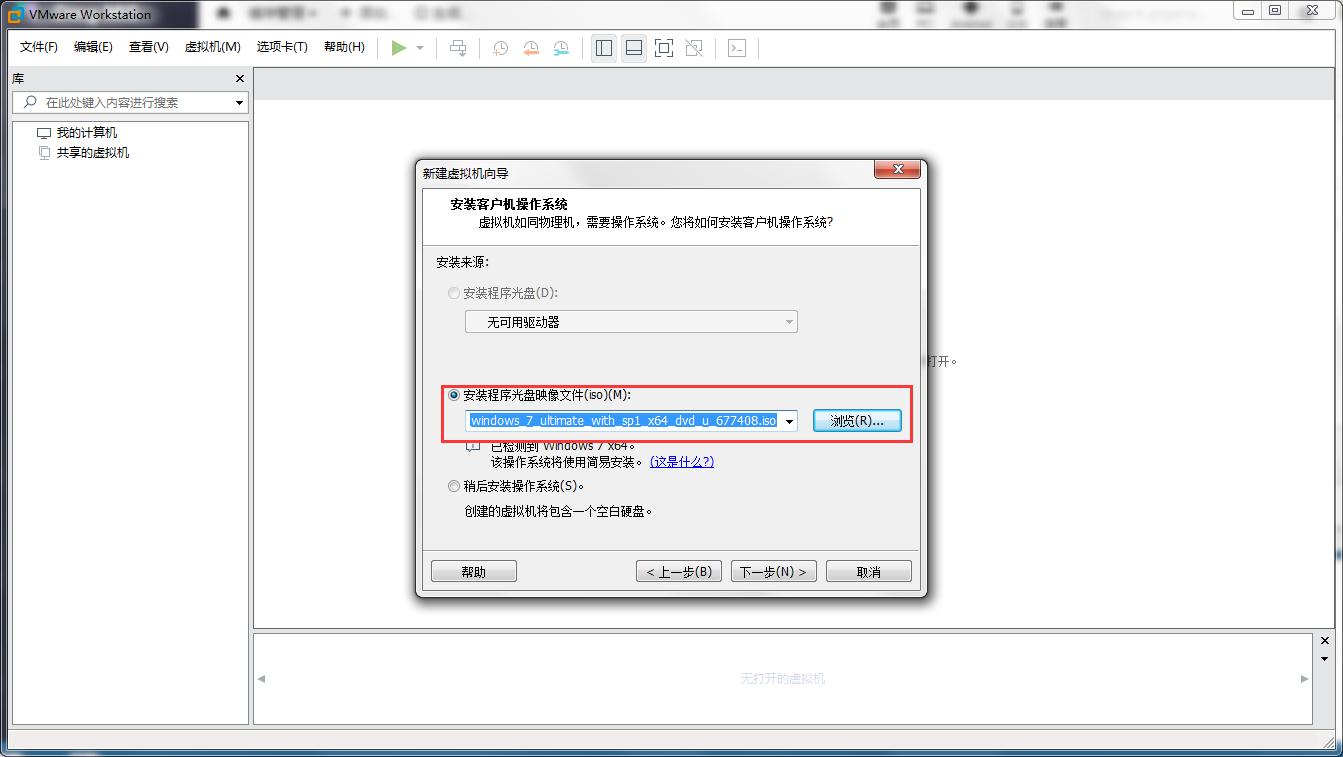This screenshot has height=757, width=1343.
Task: Toggle the library sidebar view icon
Action: pos(603,48)
